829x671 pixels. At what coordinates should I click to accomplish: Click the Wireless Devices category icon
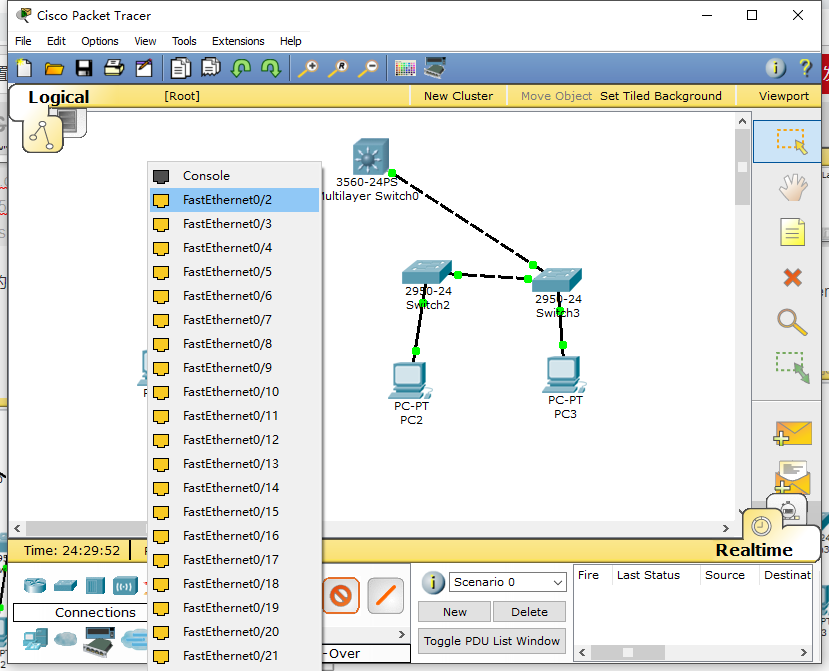(x=125, y=586)
